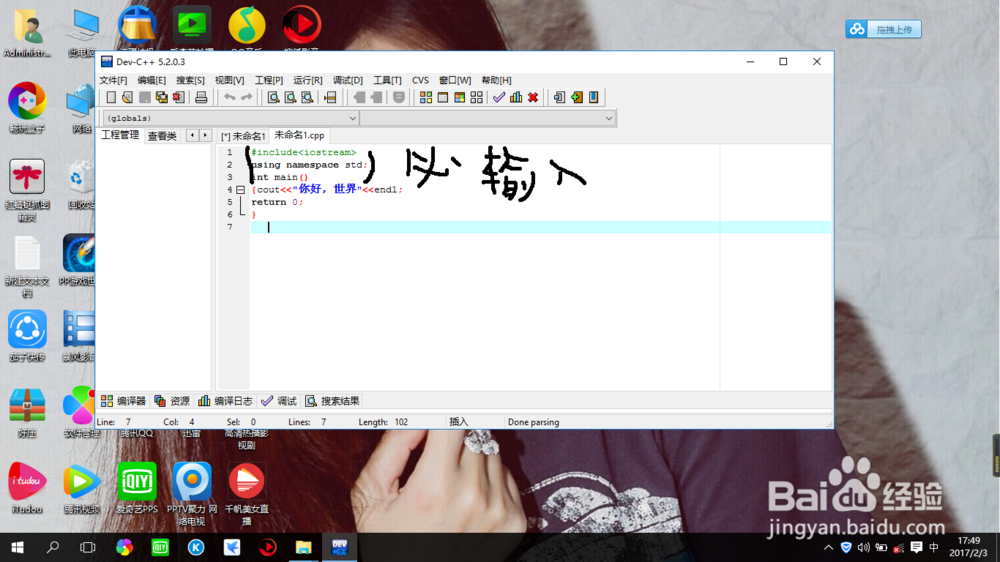Click right arrow beside the 查看类 tab
Image resolution: width=1000 pixels, height=562 pixels.
(x=205, y=135)
